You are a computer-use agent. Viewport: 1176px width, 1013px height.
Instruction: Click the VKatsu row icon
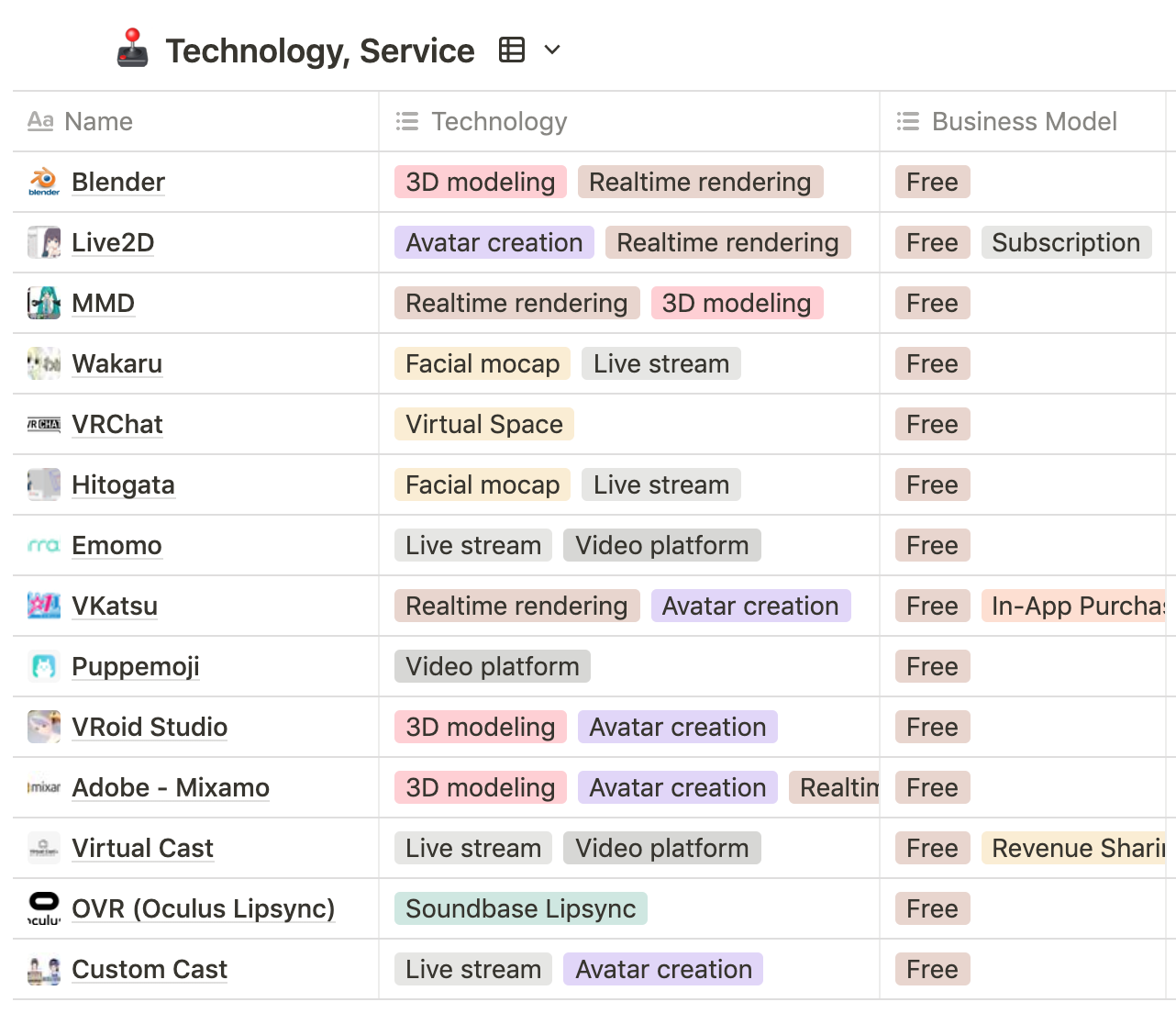click(44, 606)
